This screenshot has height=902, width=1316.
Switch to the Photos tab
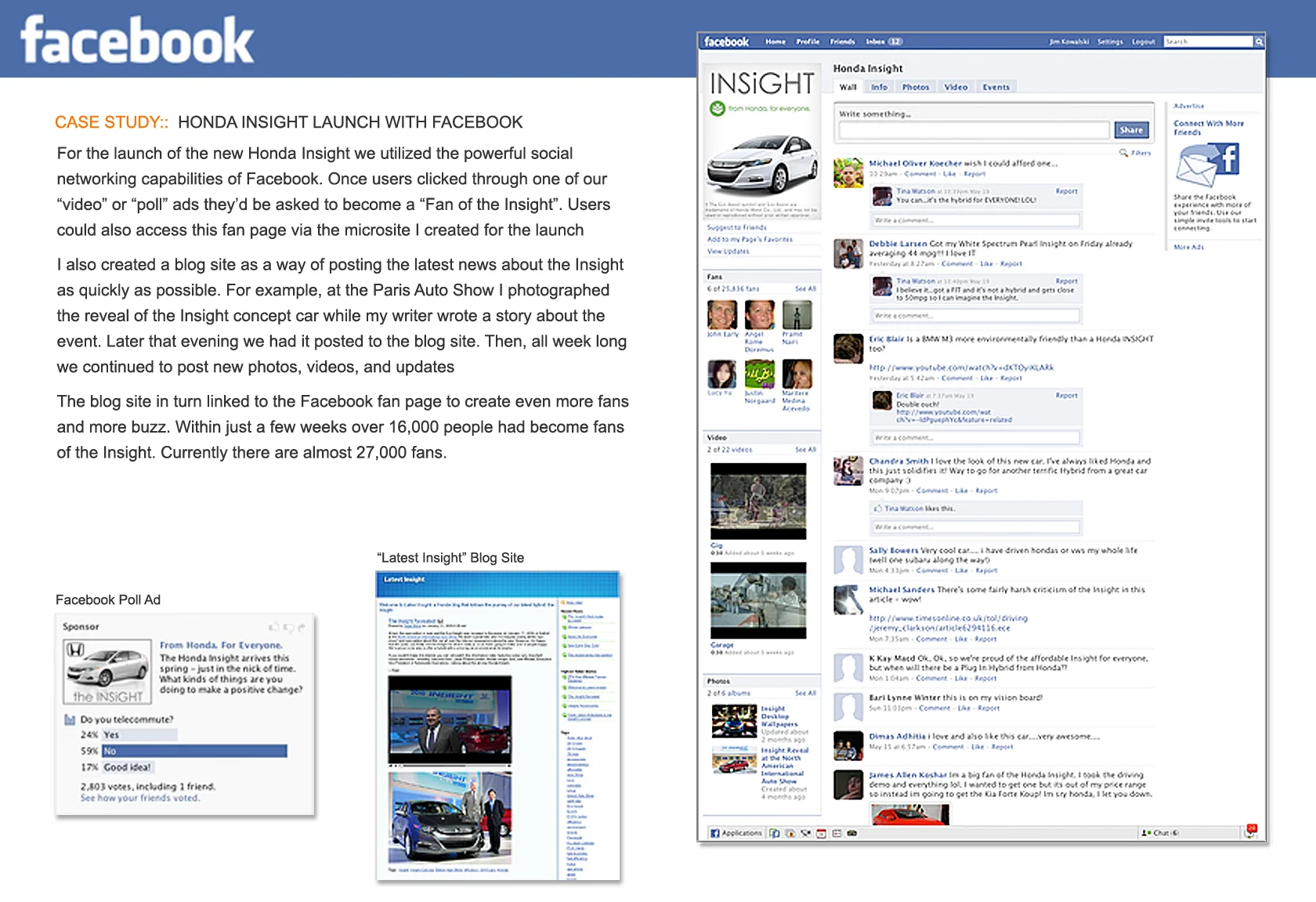pos(915,87)
